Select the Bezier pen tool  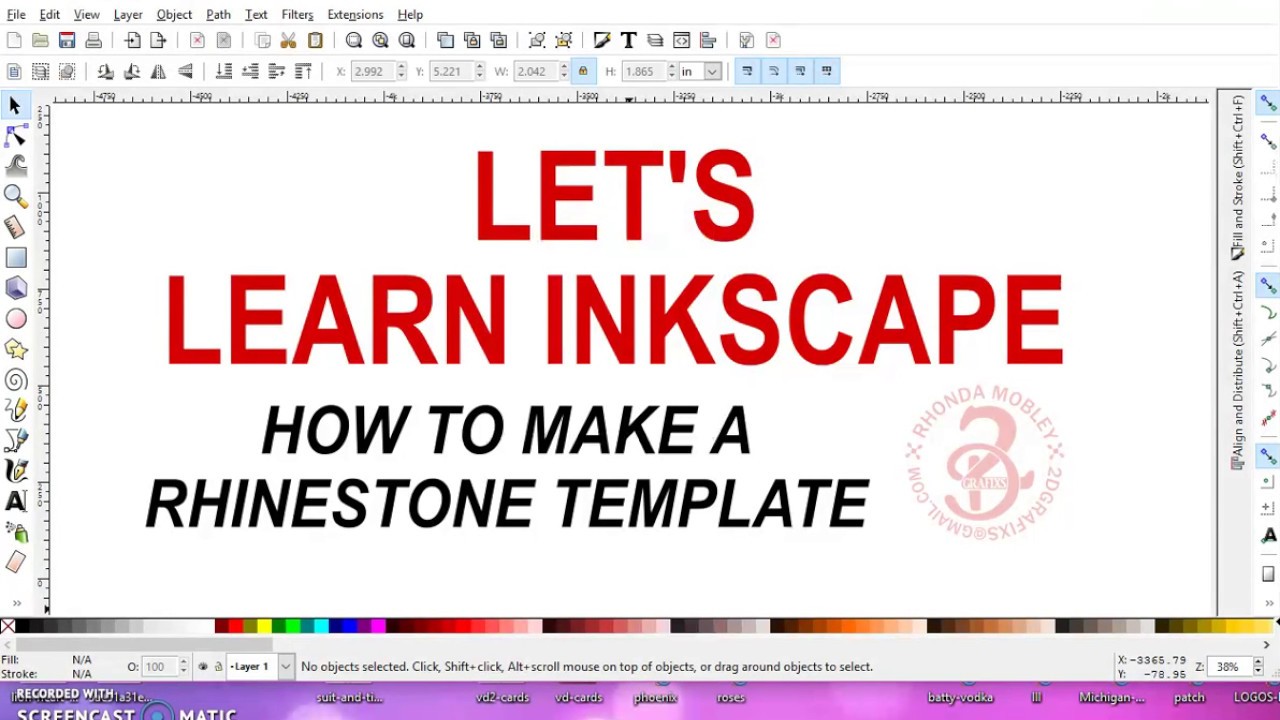click(15, 440)
